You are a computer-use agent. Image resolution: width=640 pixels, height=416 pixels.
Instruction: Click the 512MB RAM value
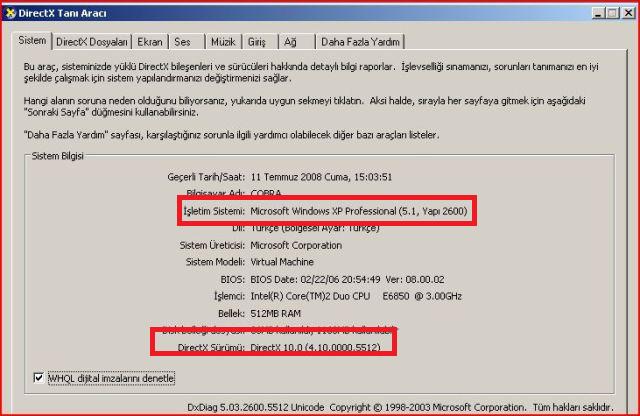pos(276,314)
